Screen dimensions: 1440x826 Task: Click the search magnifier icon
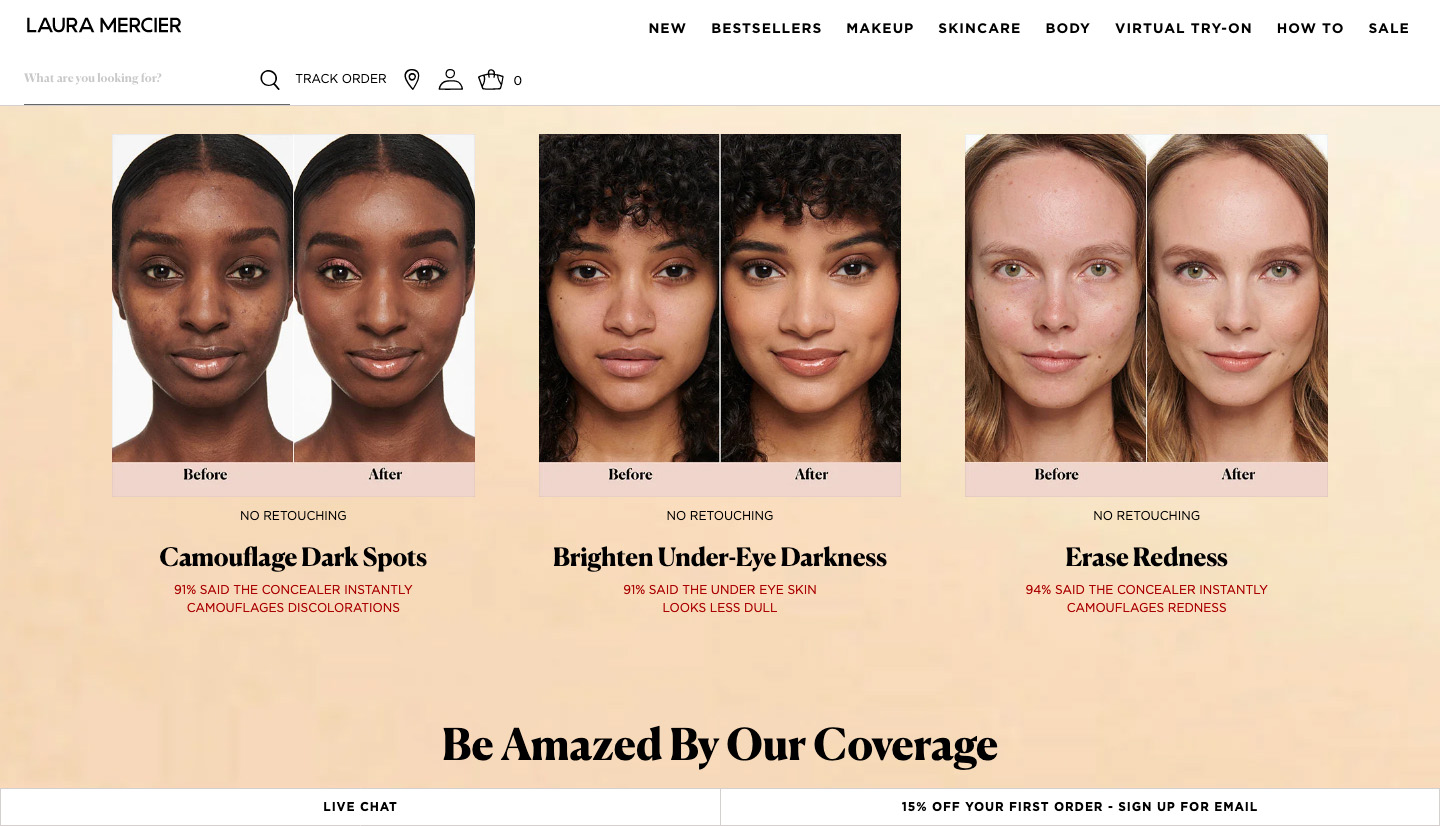point(270,80)
